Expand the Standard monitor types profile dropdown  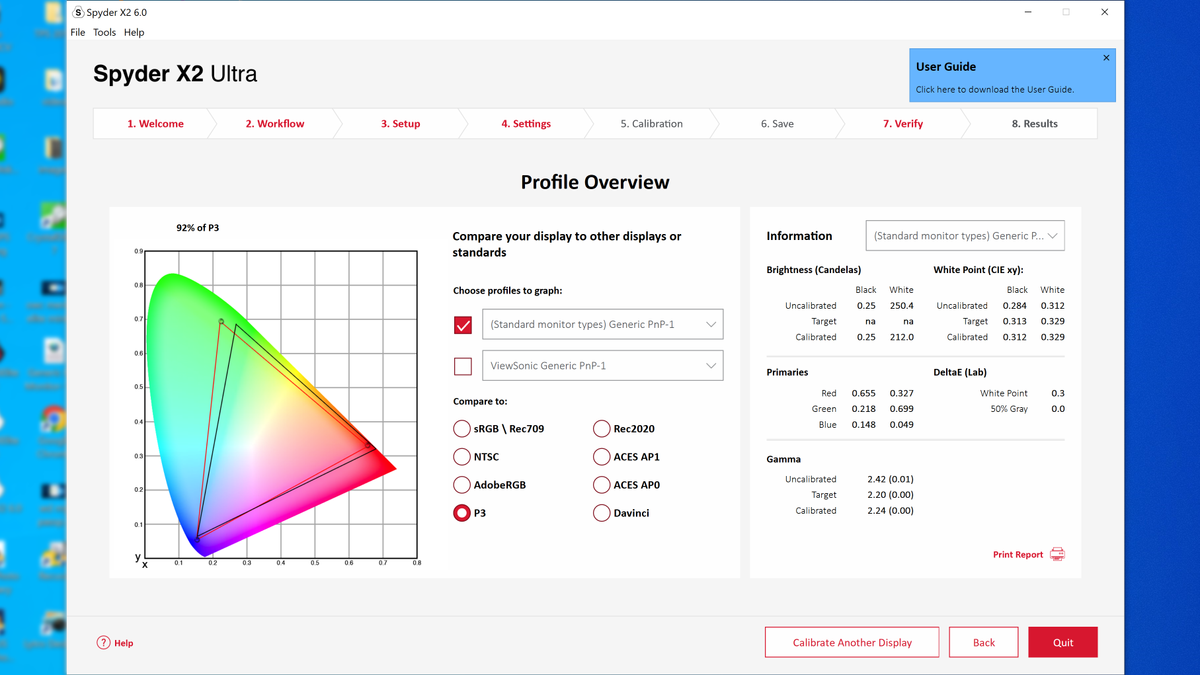pyautogui.click(x=602, y=324)
